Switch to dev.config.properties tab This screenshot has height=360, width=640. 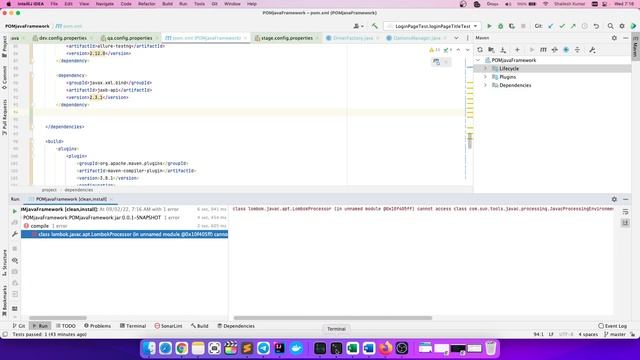pyautogui.click(x=62, y=38)
